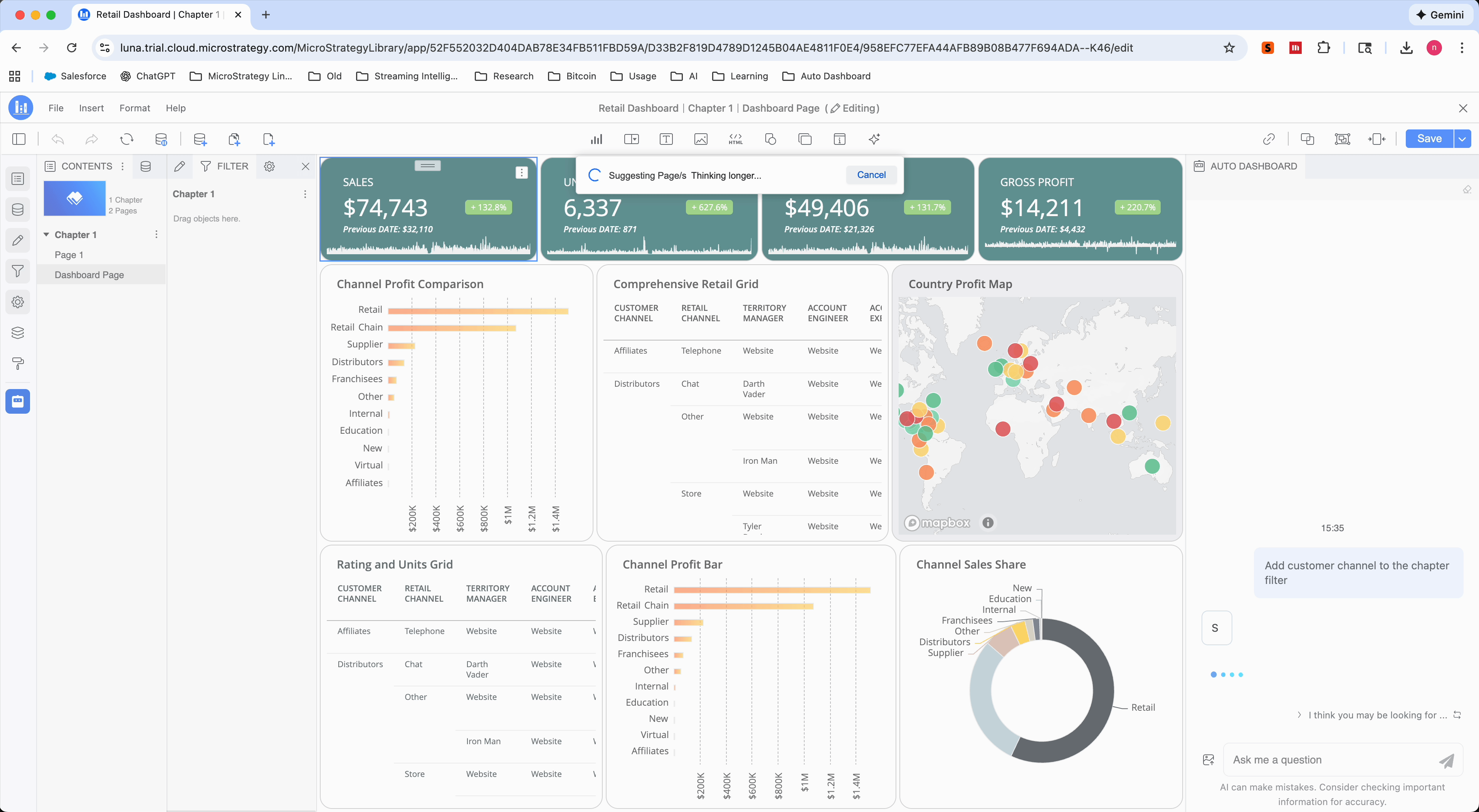Click the AI sparkle assistant icon

coord(874,139)
